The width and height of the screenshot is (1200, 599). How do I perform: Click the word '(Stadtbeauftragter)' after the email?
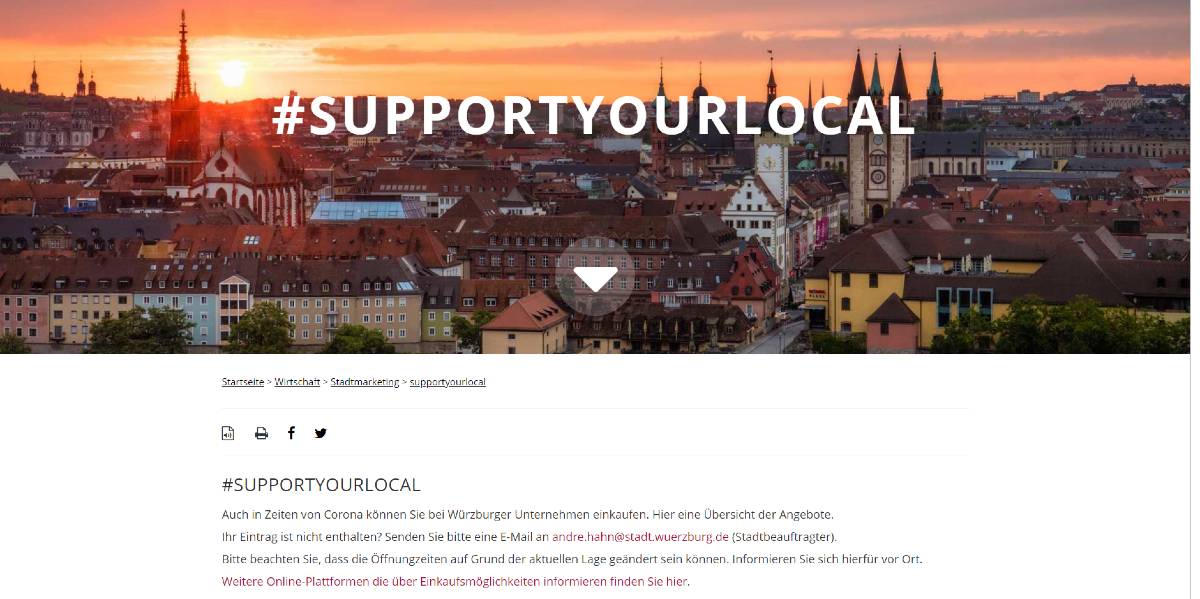(x=769, y=537)
